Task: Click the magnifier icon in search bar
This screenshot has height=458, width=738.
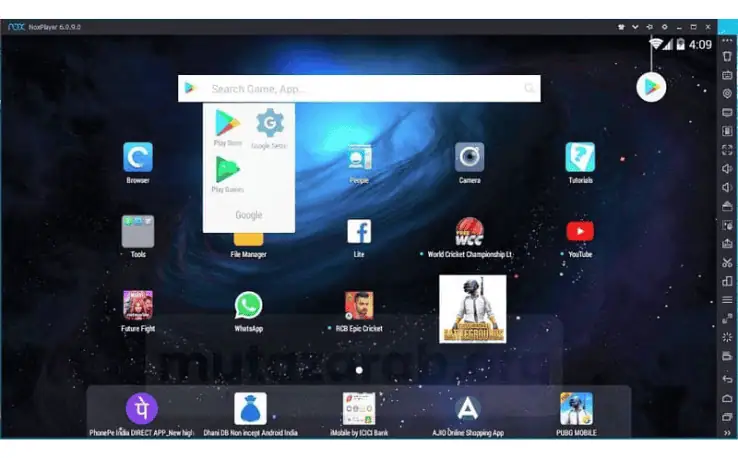Action: pyautogui.click(x=529, y=88)
